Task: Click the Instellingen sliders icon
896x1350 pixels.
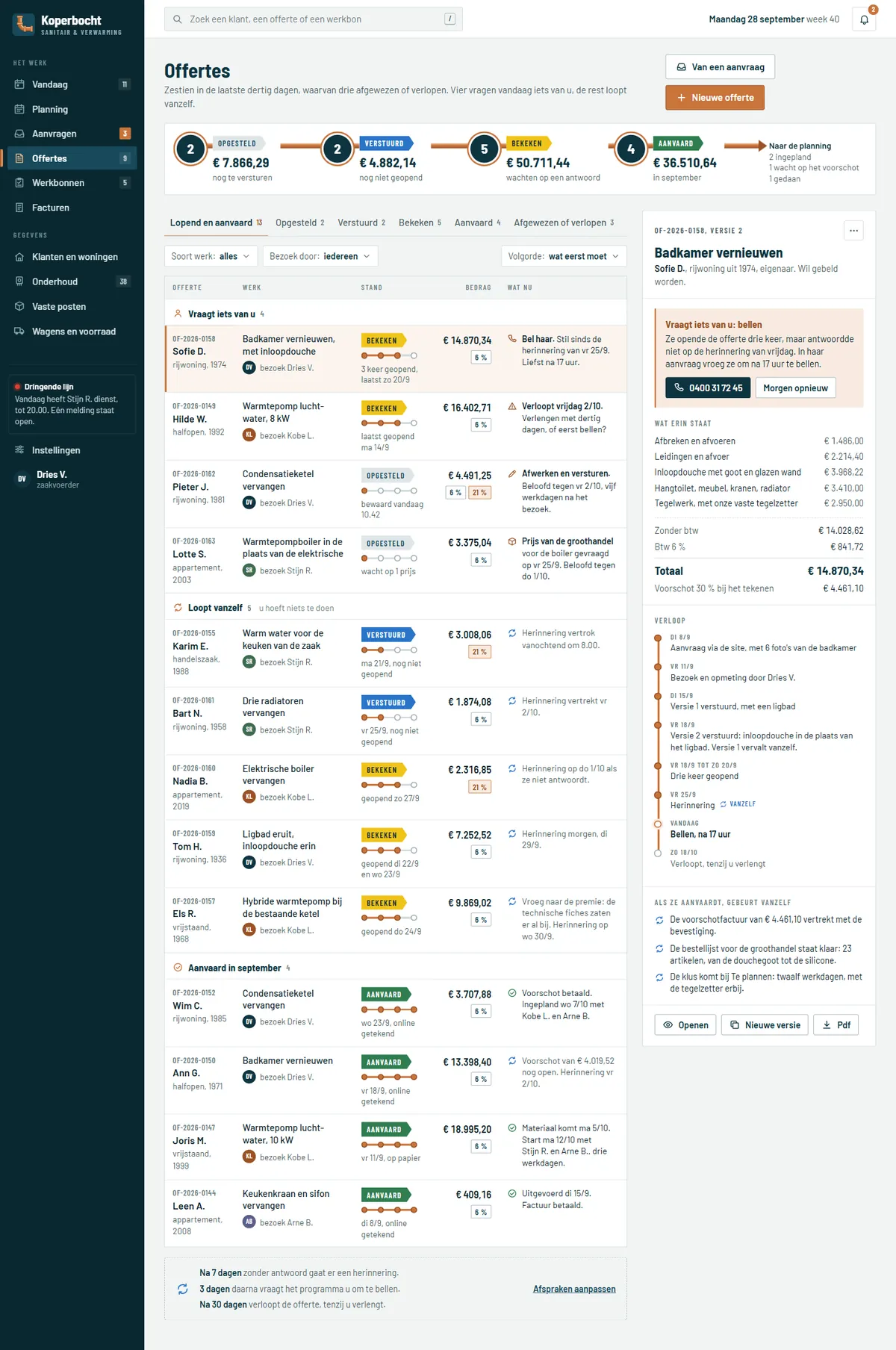Action: pos(19,450)
